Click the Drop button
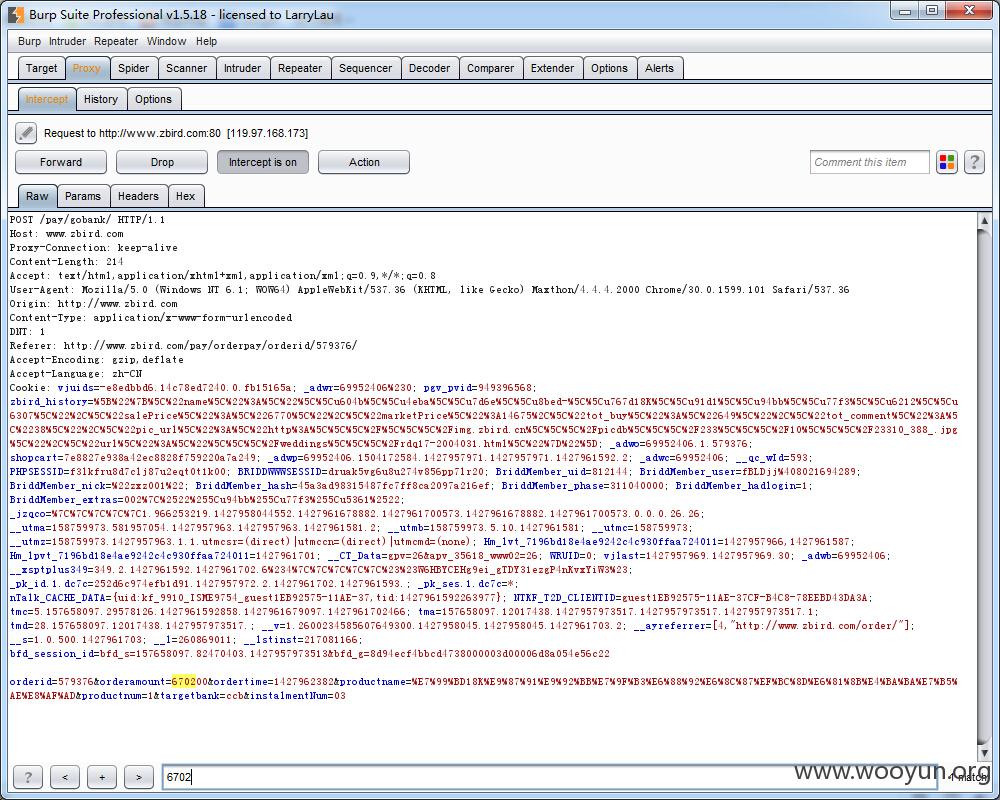The height and width of the screenshot is (800, 1000). [162, 162]
